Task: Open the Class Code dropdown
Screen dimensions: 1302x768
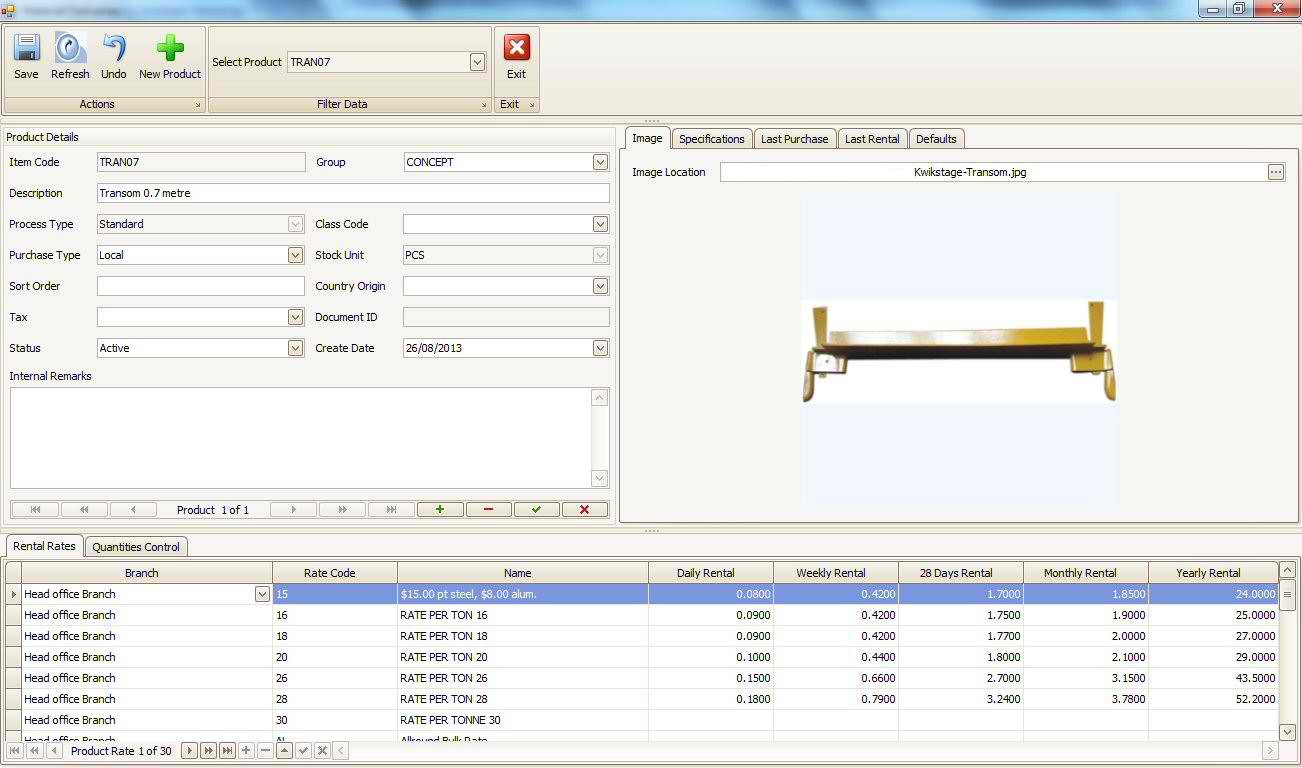Action: [x=600, y=224]
